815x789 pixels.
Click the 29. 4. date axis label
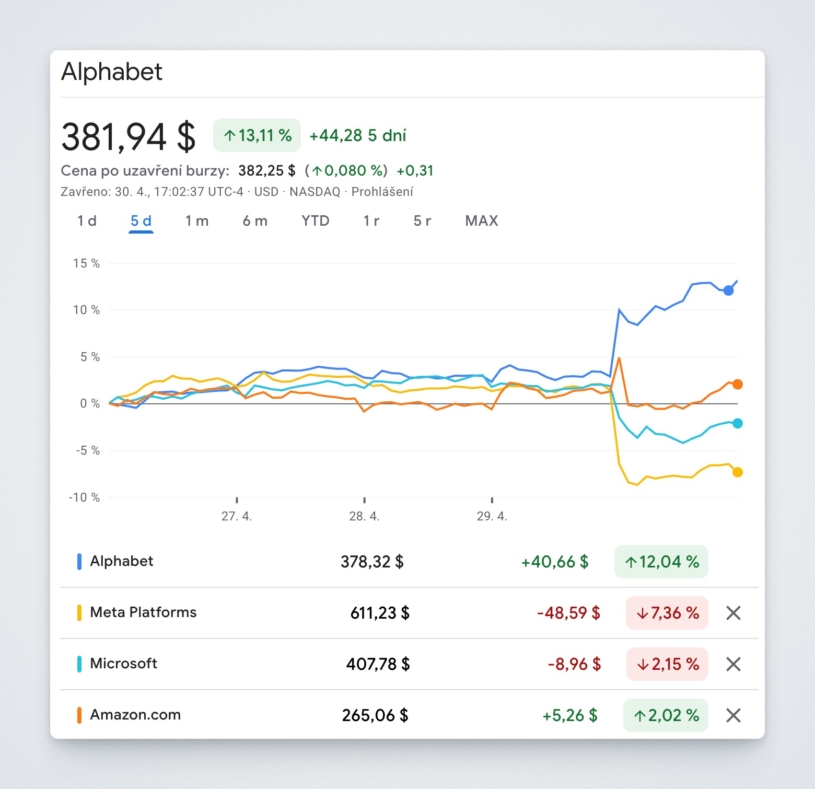pyautogui.click(x=492, y=517)
